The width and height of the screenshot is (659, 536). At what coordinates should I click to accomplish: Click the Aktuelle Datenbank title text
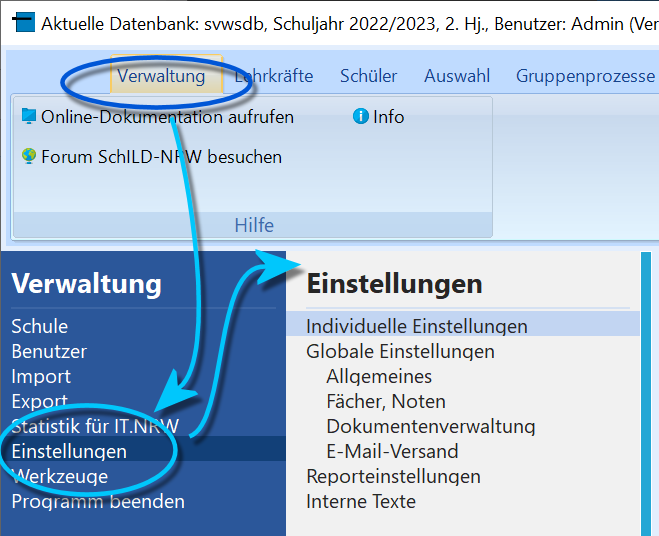point(349,24)
